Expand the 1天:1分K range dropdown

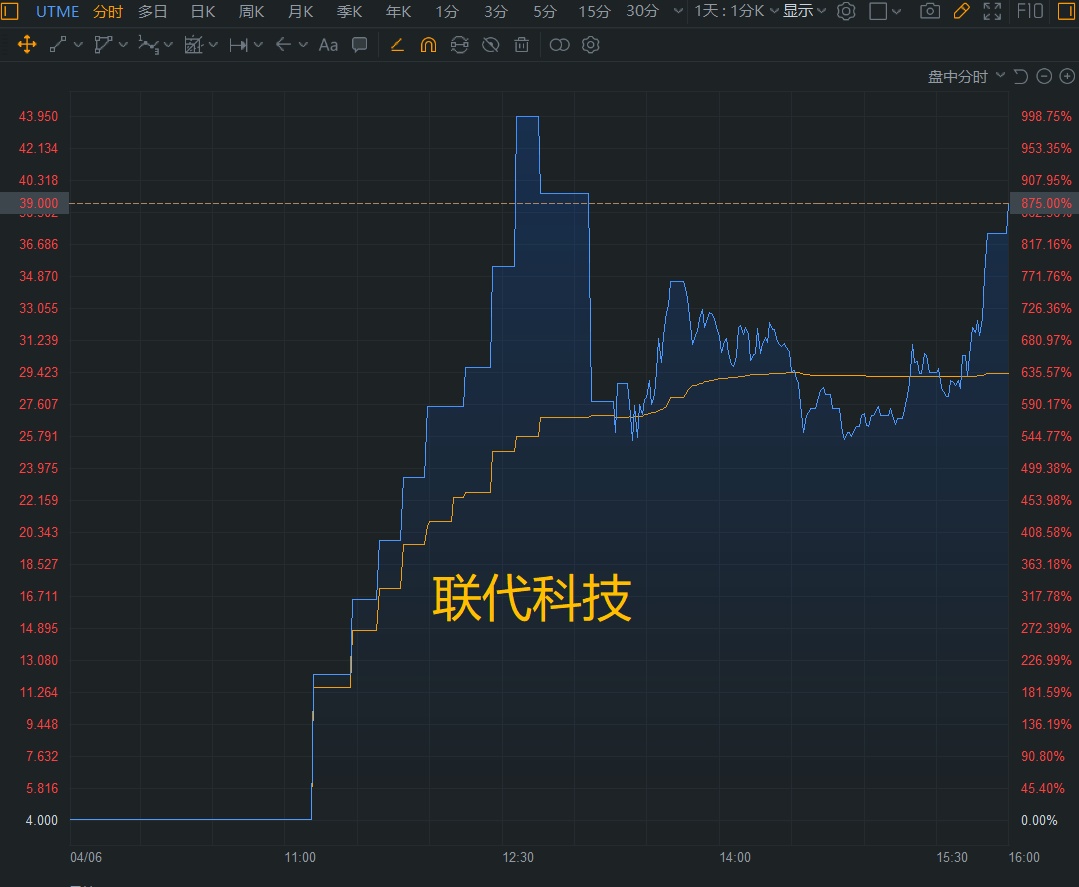[736, 11]
